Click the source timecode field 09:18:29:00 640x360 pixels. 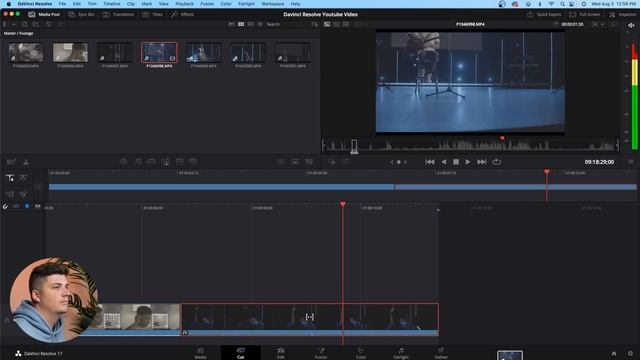(599, 162)
